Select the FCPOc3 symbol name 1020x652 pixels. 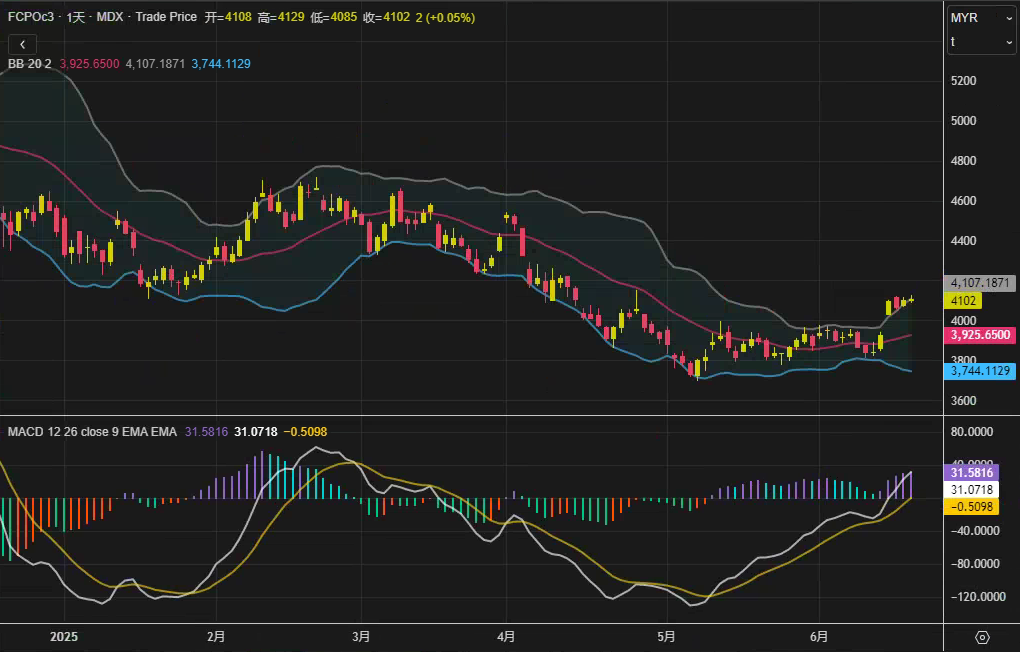[31, 17]
